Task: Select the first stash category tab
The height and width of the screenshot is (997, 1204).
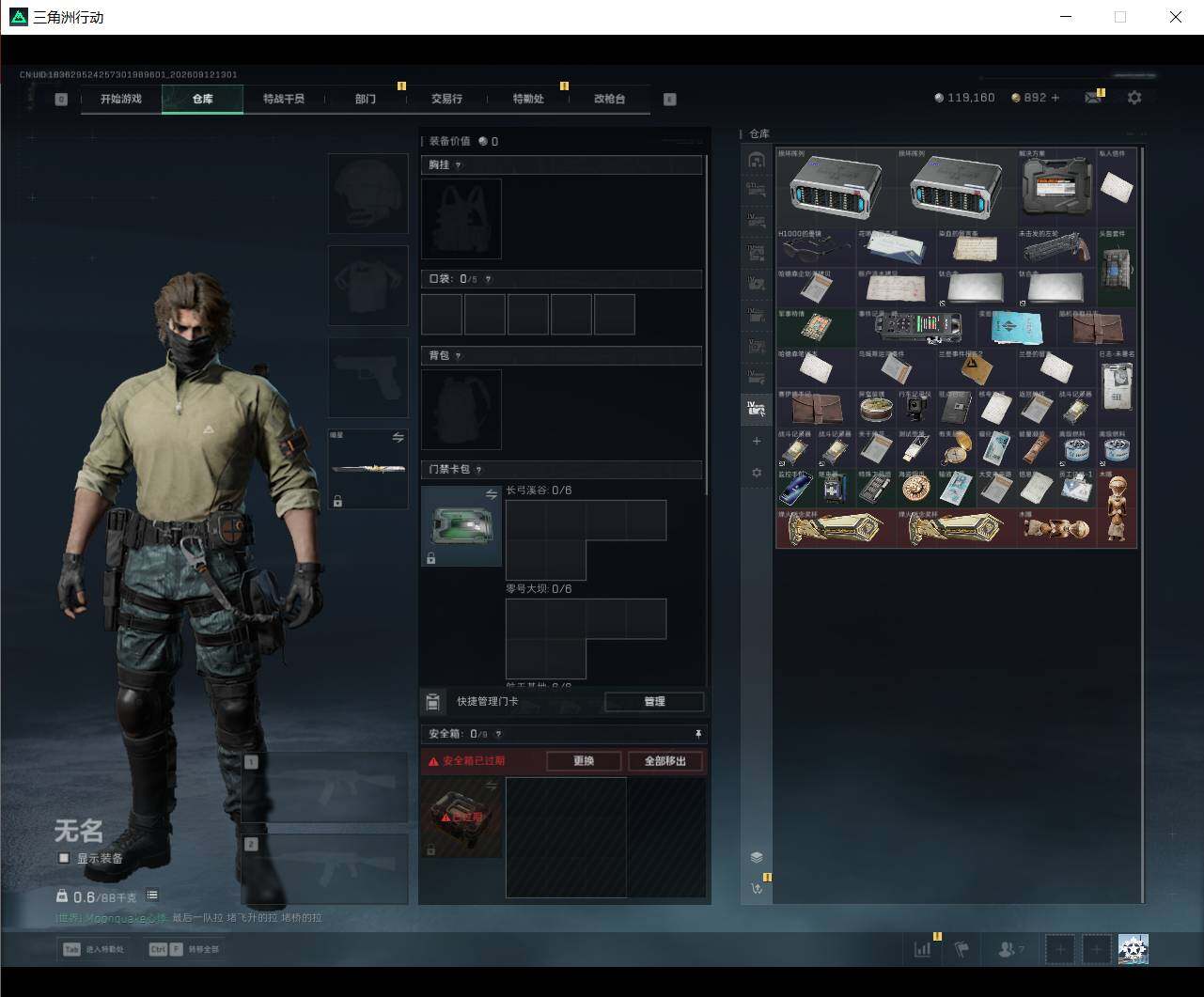Action: [757, 160]
